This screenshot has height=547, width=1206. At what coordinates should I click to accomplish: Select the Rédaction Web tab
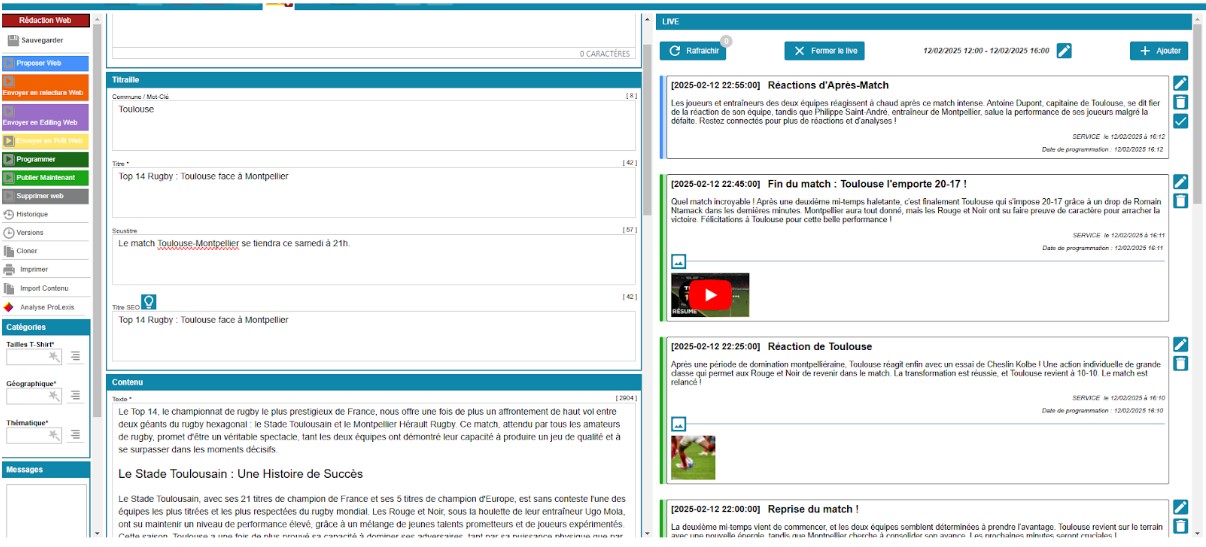click(45, 20)
